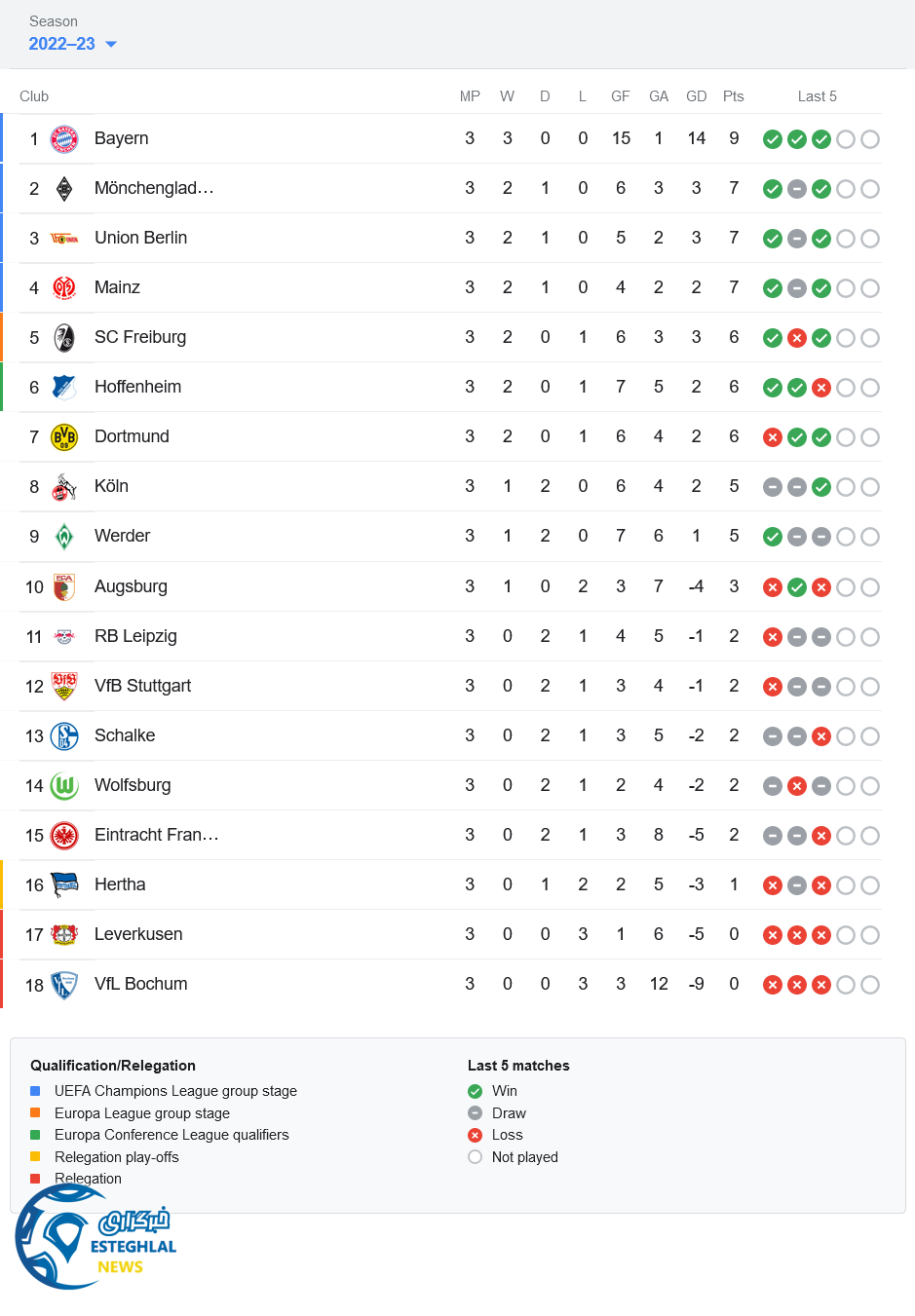Click the Last 5 column header
This screenshot has height=1316, width=915.
pyautogui.click(x=817, y=96)
